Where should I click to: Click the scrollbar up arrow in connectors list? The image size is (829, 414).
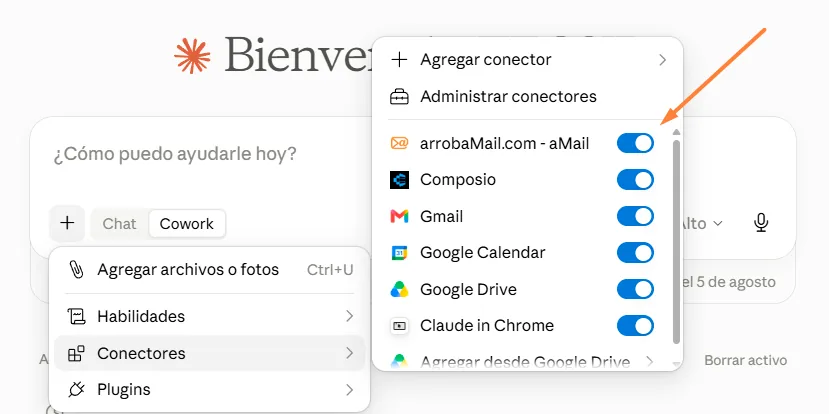pyautogui.click(x=676, y=132)
